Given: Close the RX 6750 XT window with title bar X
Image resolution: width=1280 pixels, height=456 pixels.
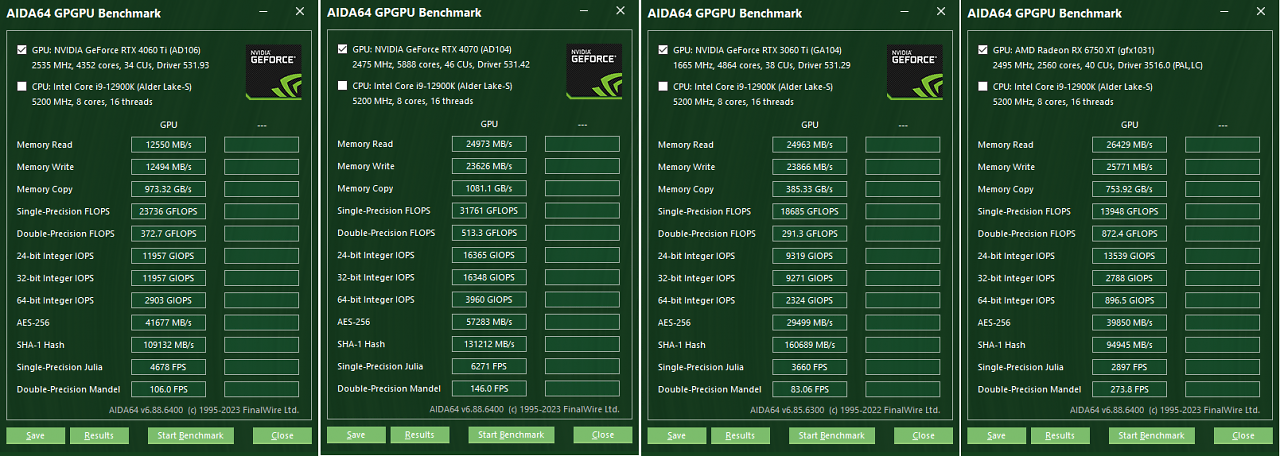Looking at the screenshot, I should 1261,12.
